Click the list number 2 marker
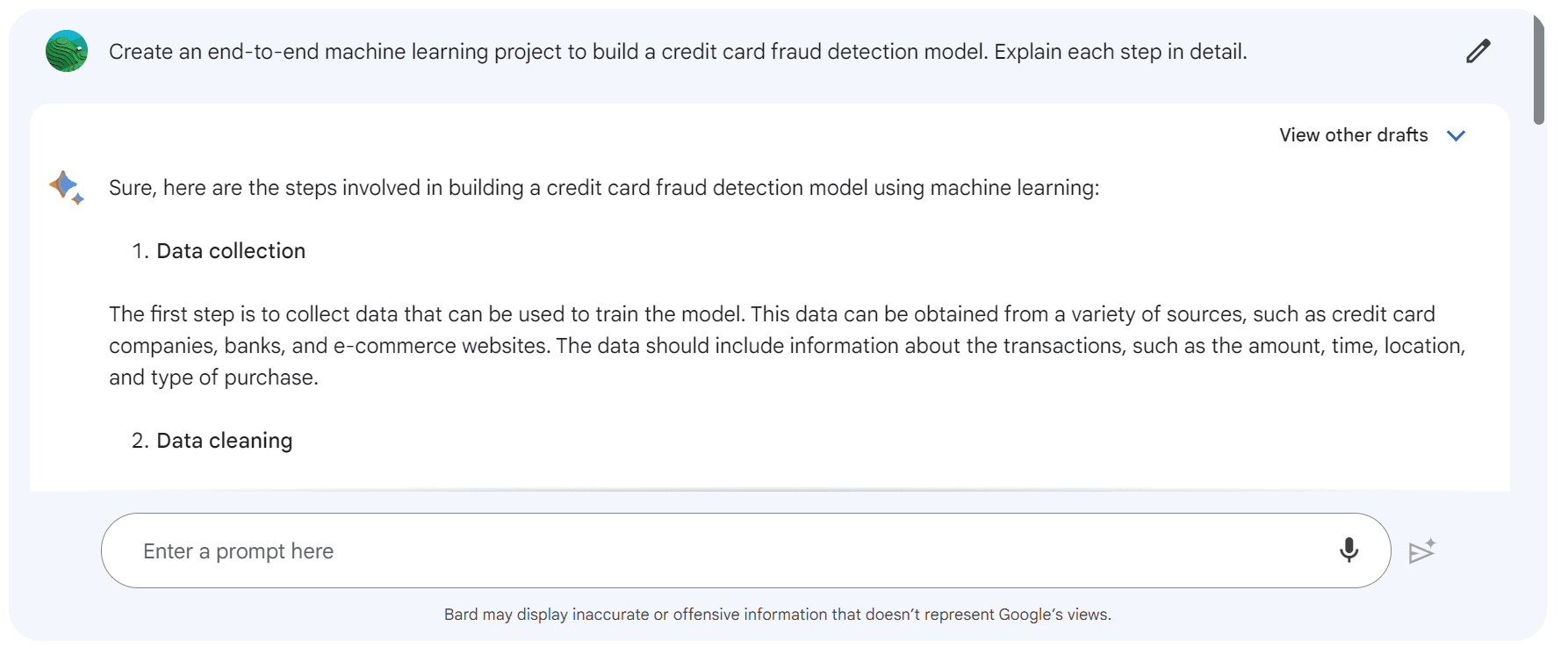The height and width of the screenshot is (662, 1568). (x=140, y=441)
